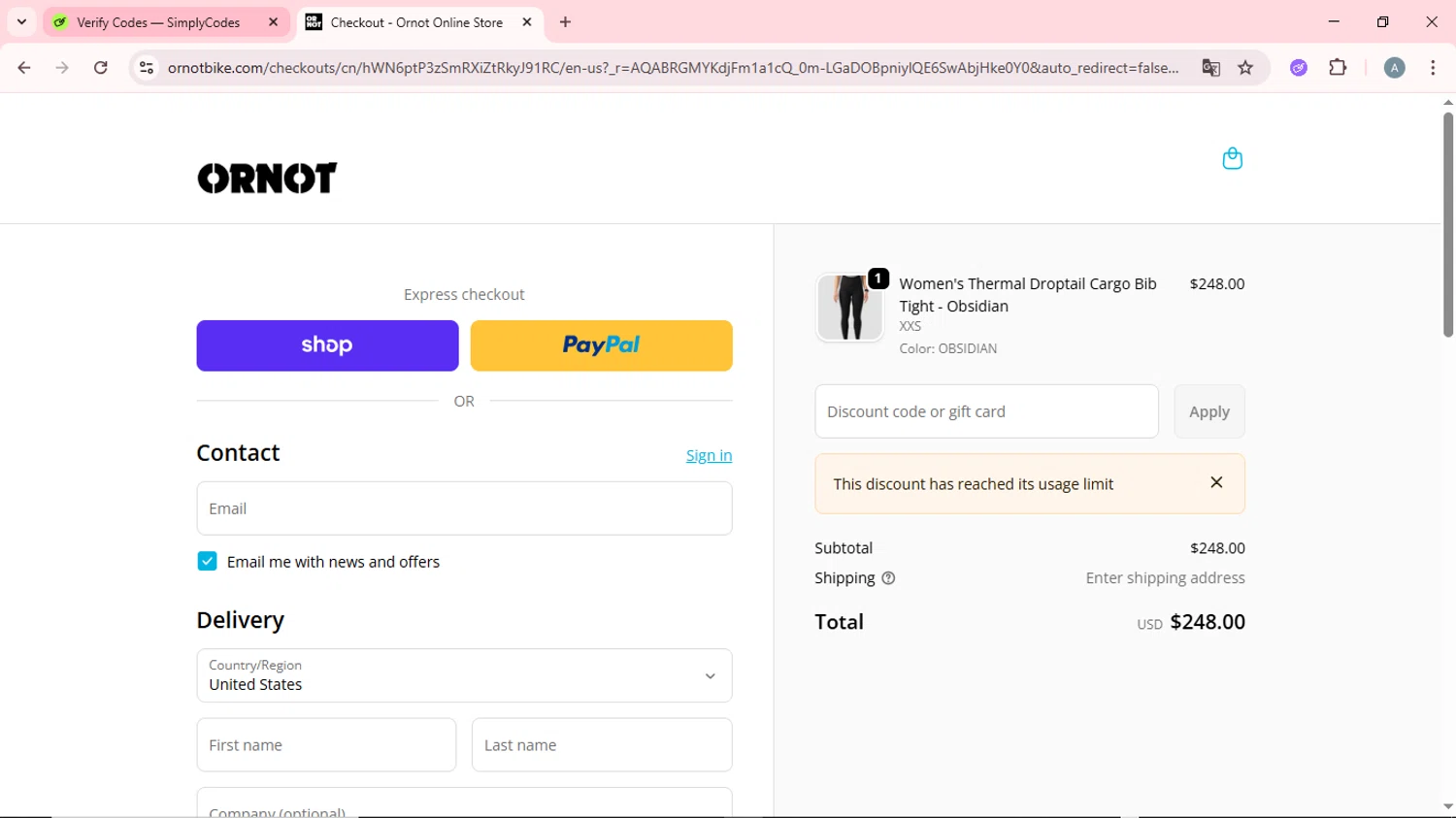Click the Enter shipping address text
The height and width of the screenshot is (818, 1456).
click(x=1165, y=578)
